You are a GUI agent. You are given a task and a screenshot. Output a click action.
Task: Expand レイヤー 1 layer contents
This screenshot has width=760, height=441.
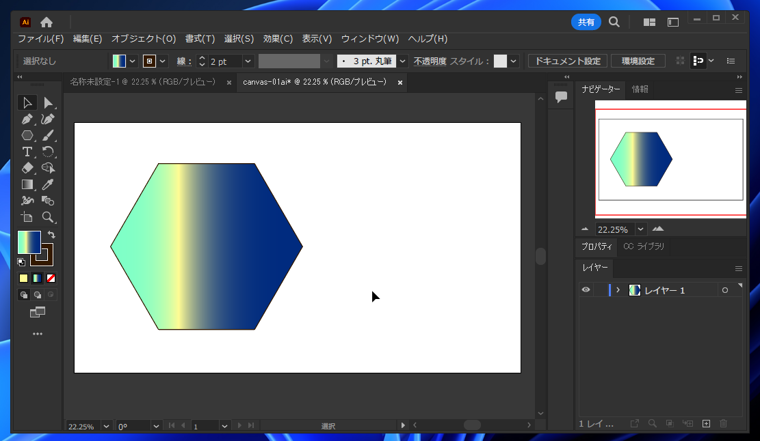pyautogui.click(x=618, y=290)
